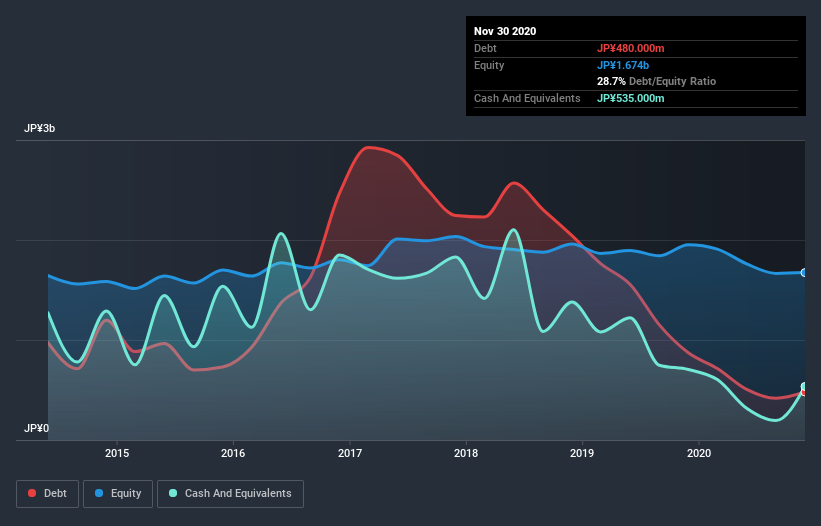Click the 2020 x-axis label
This screenshot has height=526, width=821.
pyautogui.click(x=699, y=453)
